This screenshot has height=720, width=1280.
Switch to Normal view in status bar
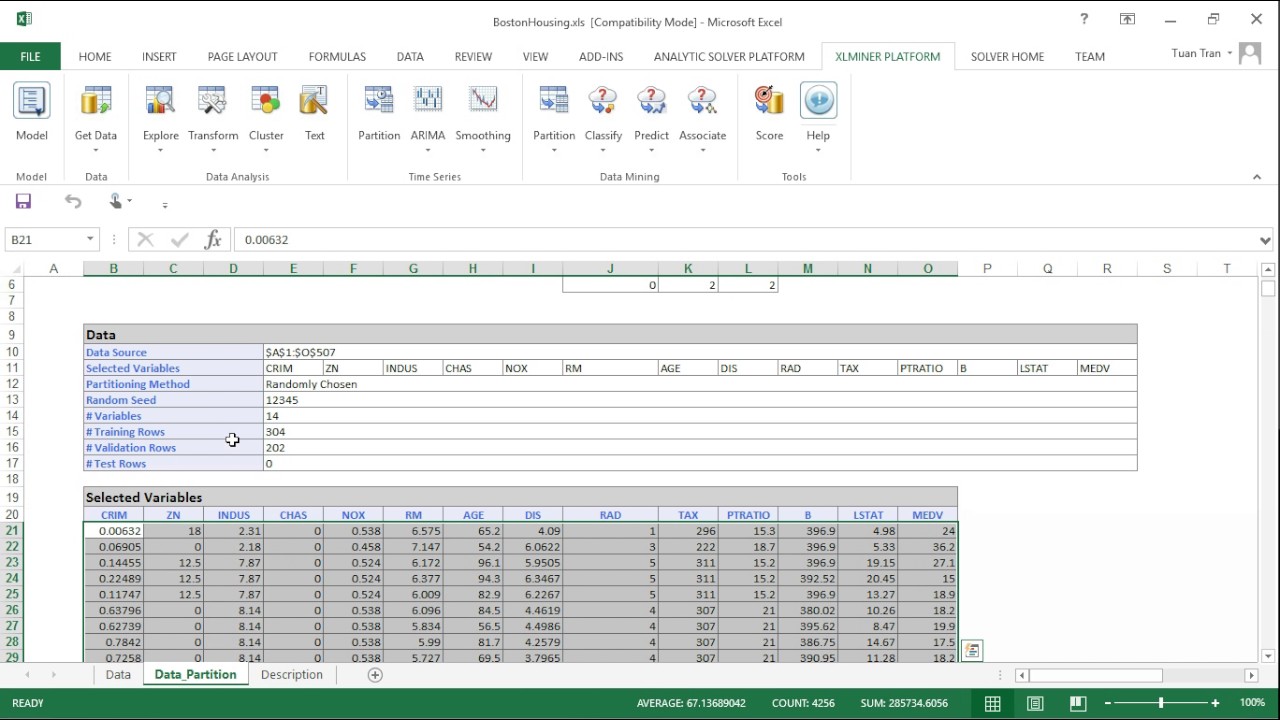[993, 703]
